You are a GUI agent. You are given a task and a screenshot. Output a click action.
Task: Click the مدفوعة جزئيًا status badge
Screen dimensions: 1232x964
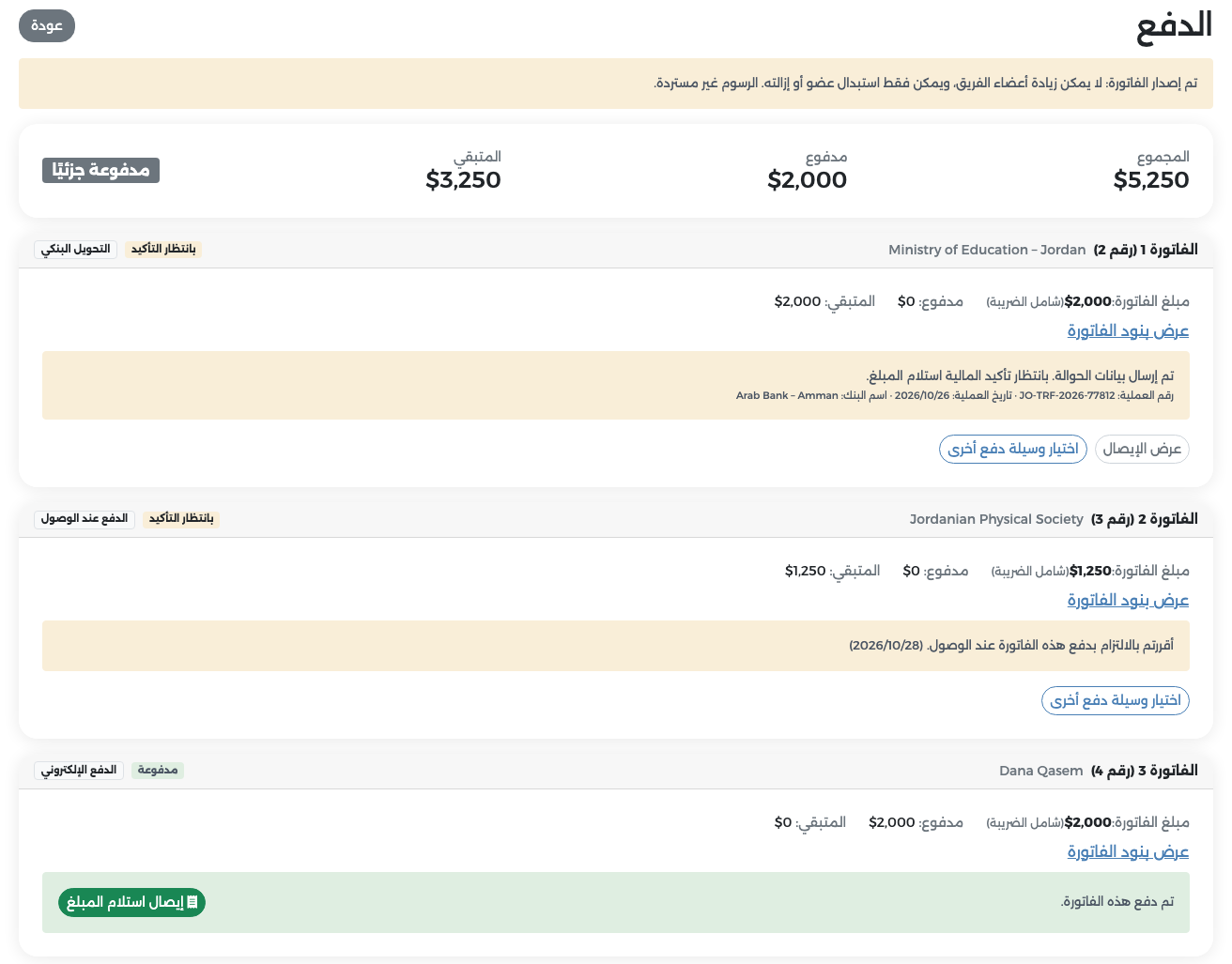point(100,170)
